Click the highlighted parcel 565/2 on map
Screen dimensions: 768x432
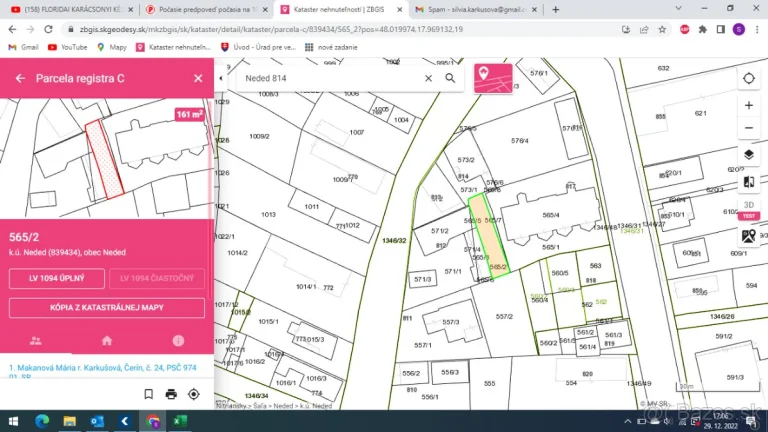click(x=490, y=237)
